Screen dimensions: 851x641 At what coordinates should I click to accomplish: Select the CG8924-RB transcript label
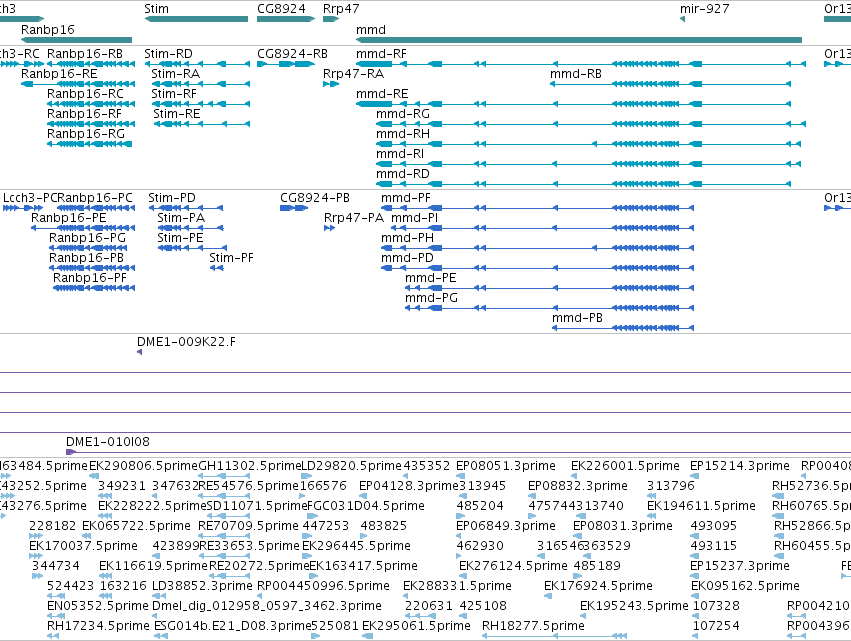pos(293,54)
